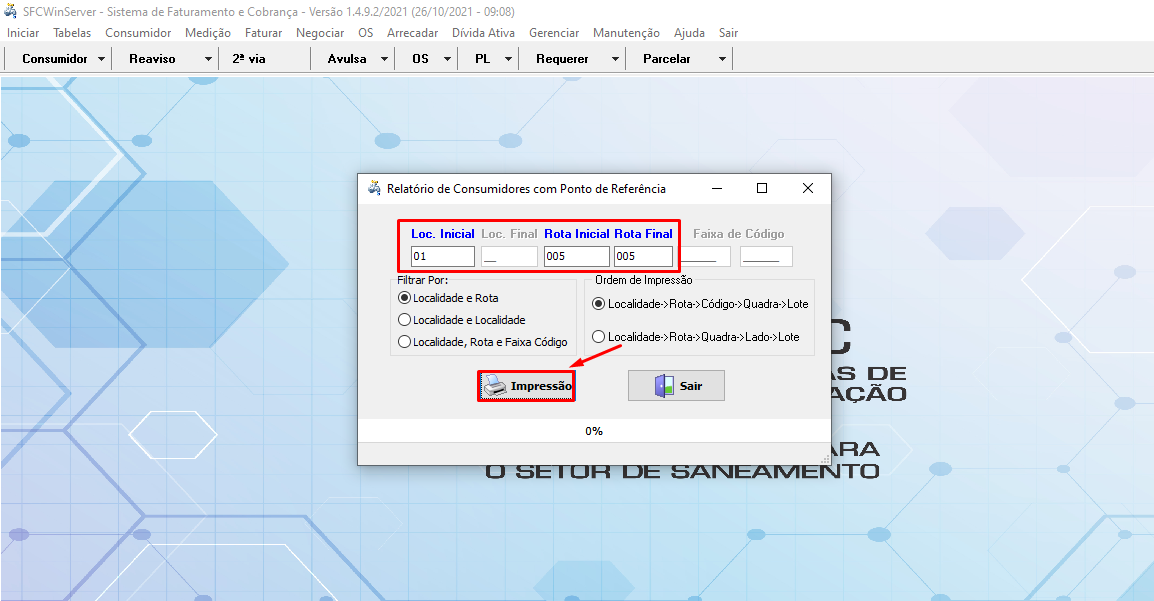1154x601 pixels.
Task: Choose Localidade, Rota e Faixa Código filter
Action: point(405,342)
